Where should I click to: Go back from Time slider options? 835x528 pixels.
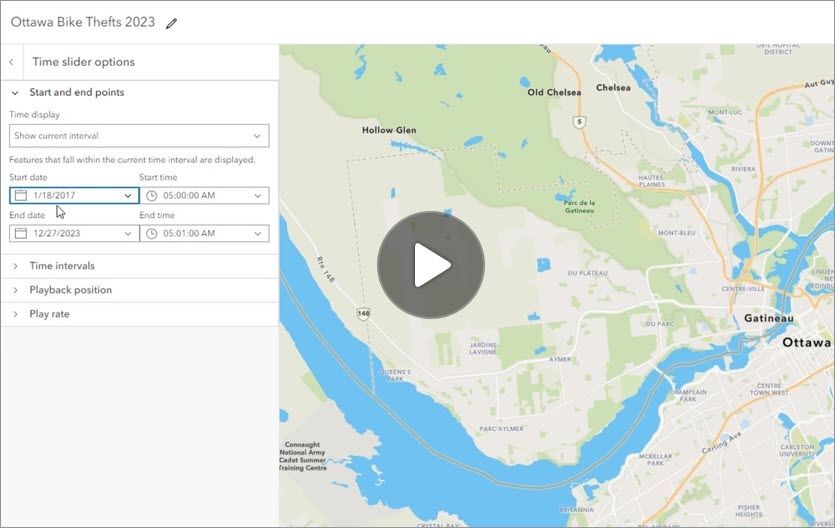click(x=12, y=62)
